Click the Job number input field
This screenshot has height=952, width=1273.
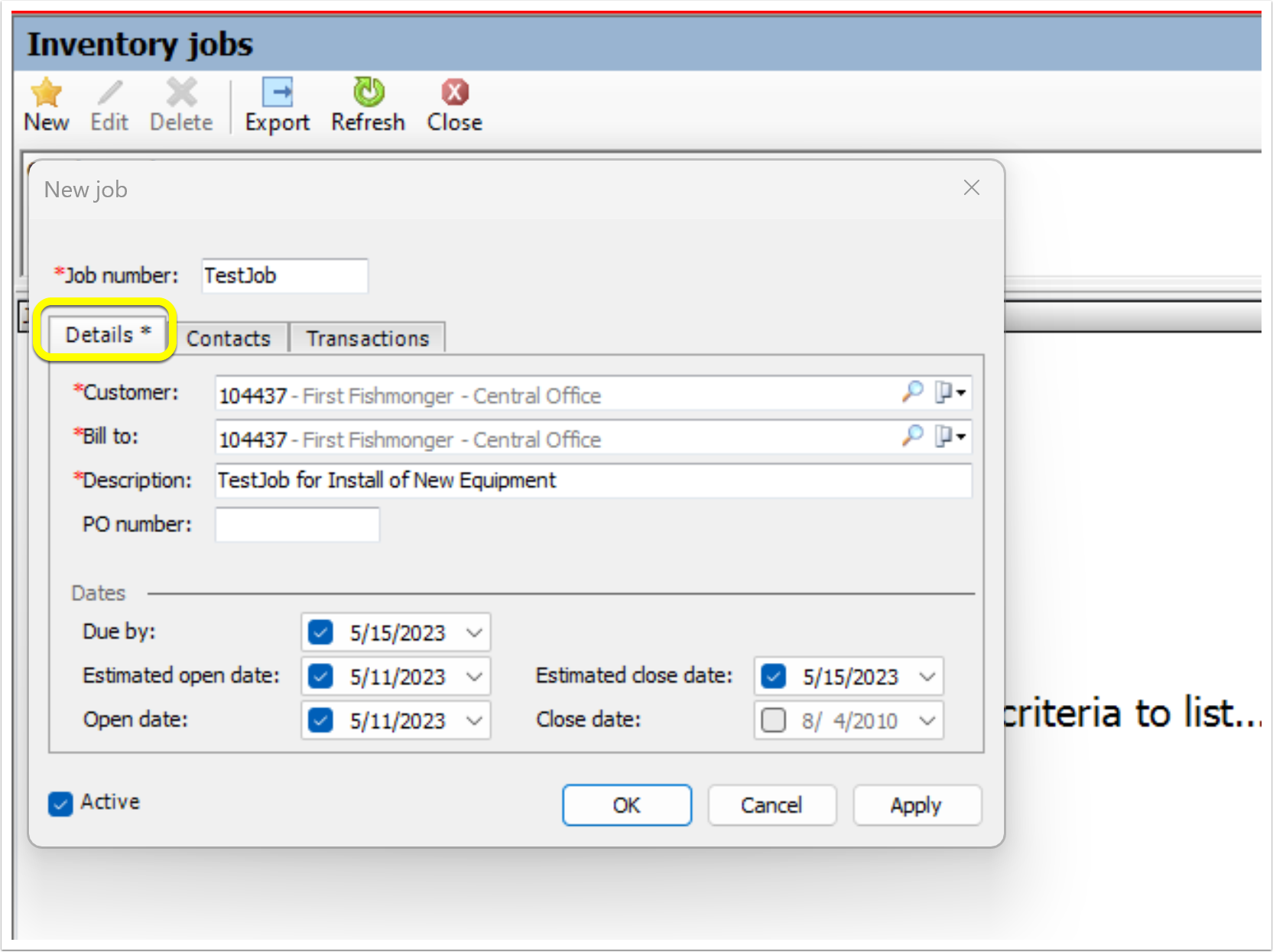coord(284,275)
